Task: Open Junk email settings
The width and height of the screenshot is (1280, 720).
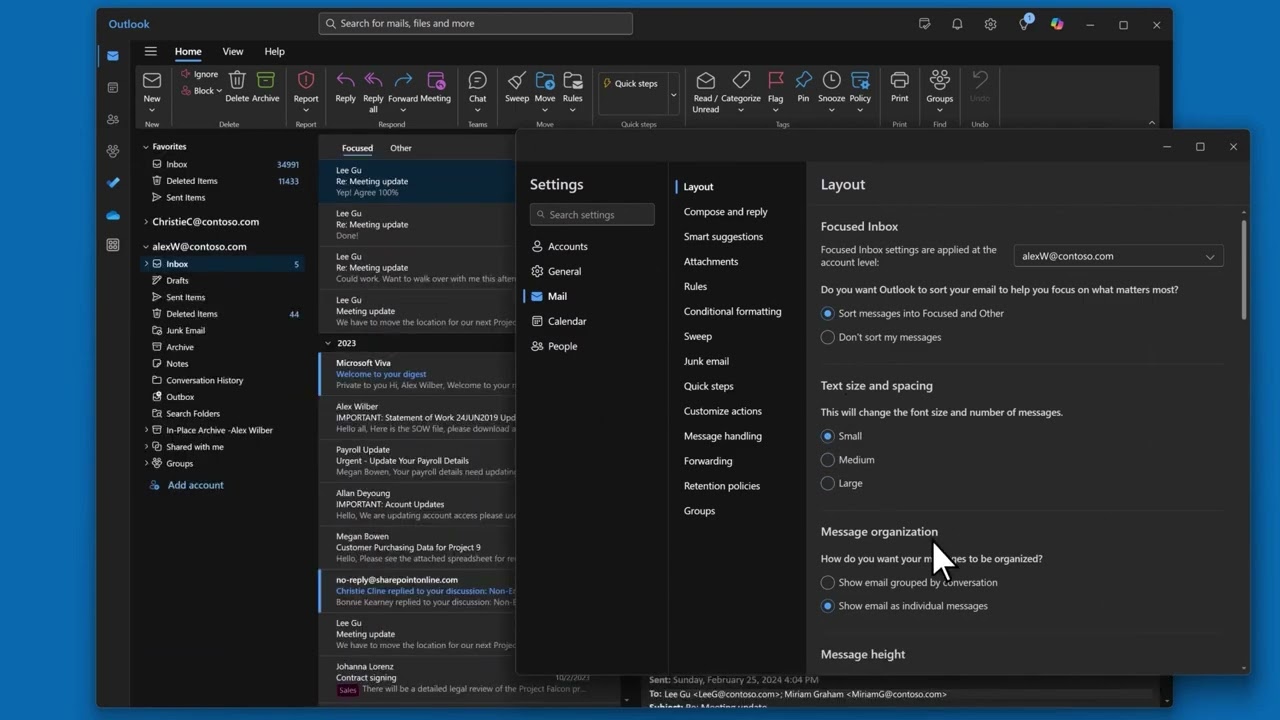Action: point(706,361)
